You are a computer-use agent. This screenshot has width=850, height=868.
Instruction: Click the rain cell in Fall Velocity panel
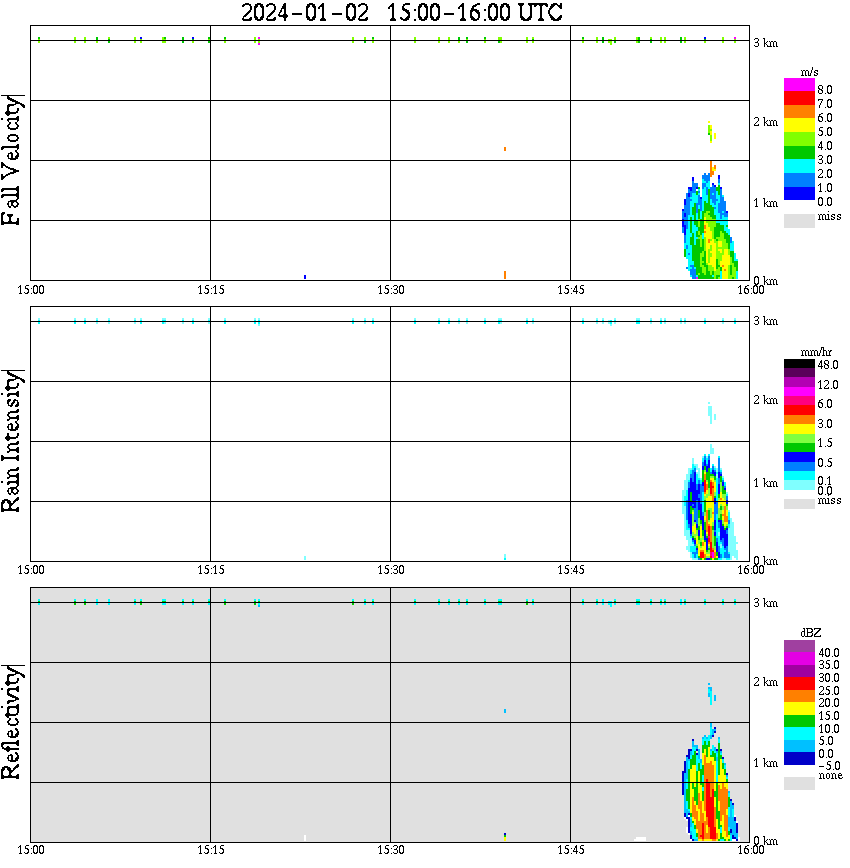[709, 227]
